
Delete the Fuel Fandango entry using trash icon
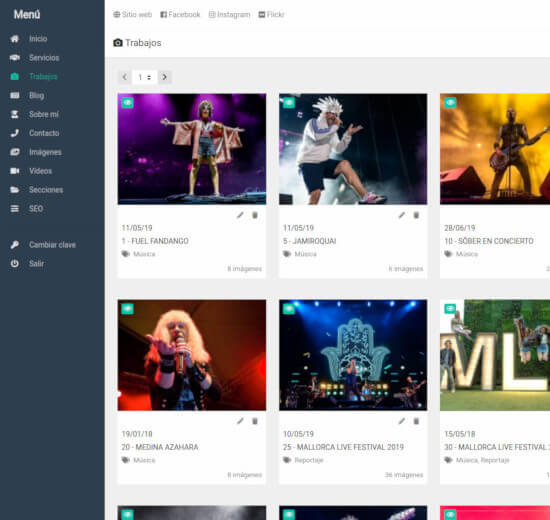tap(255, 215)
